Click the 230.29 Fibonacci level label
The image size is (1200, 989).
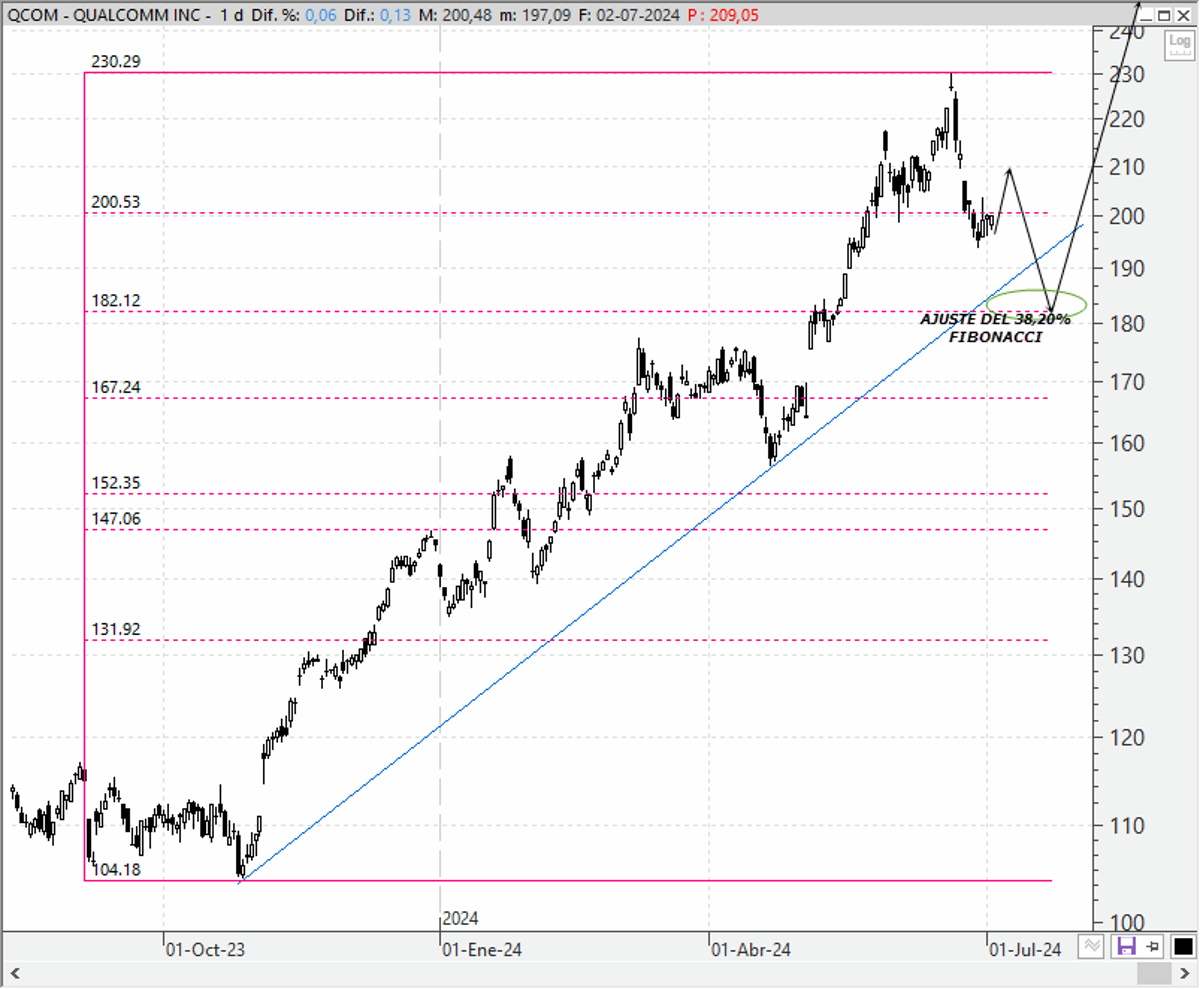[116, 61]
